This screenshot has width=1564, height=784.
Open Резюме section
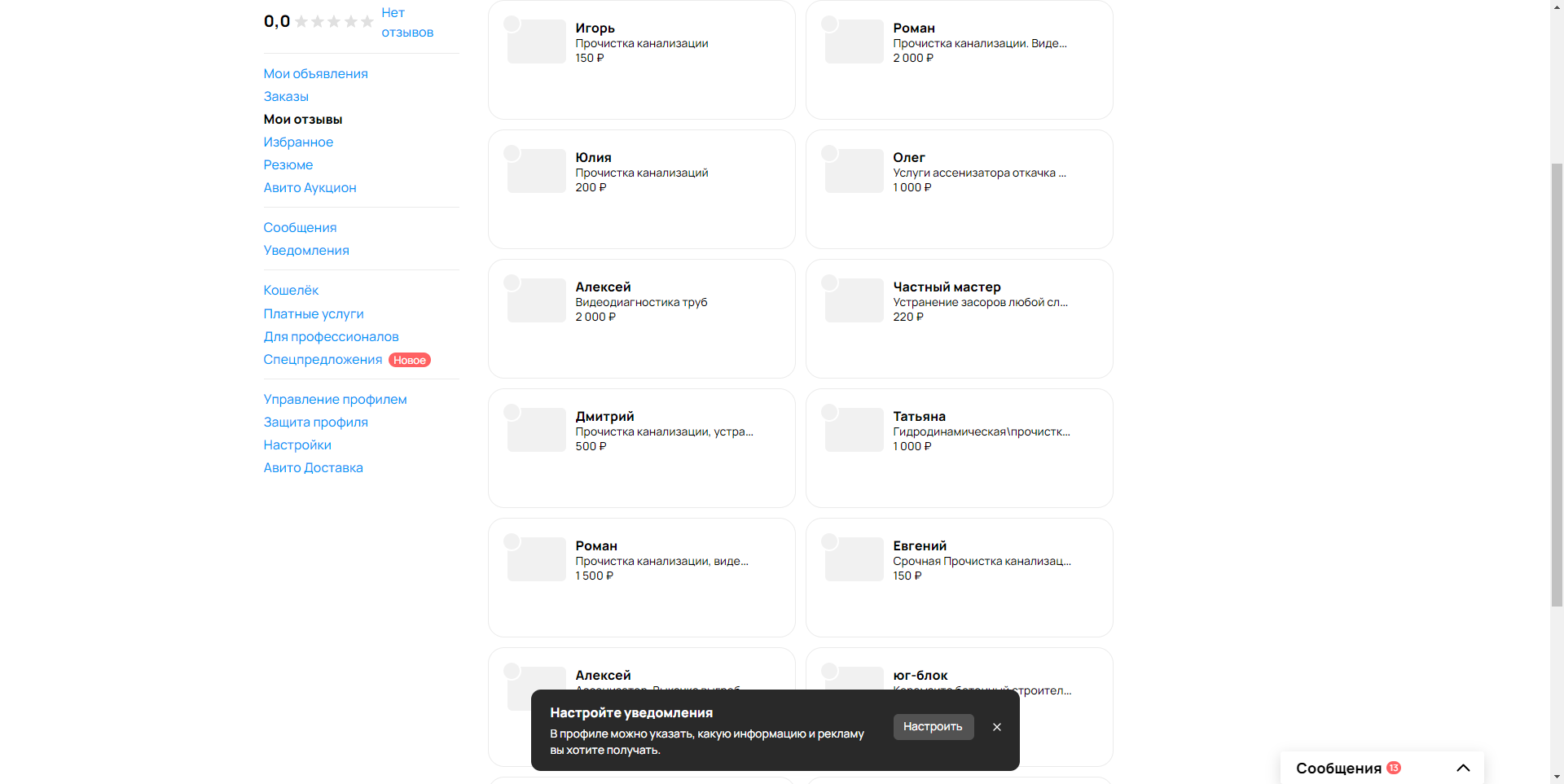click(x=288, y=165)
